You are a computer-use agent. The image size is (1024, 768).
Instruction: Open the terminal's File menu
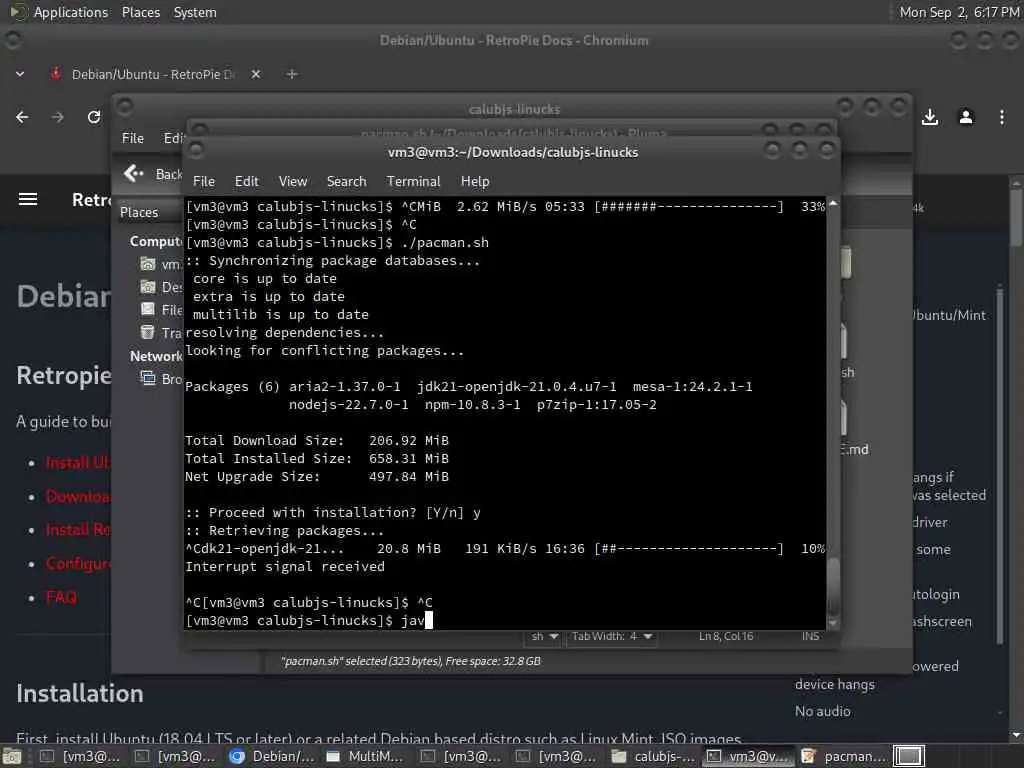[204, 182]
